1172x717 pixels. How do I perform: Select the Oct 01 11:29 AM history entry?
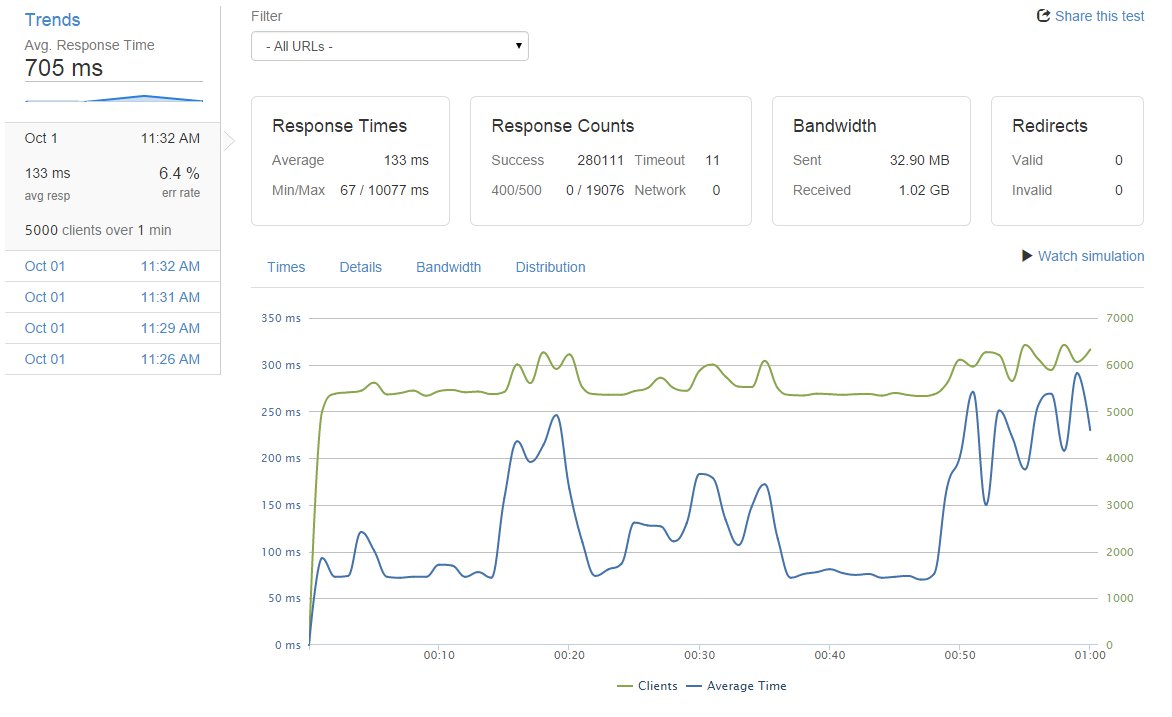(113, 328)
